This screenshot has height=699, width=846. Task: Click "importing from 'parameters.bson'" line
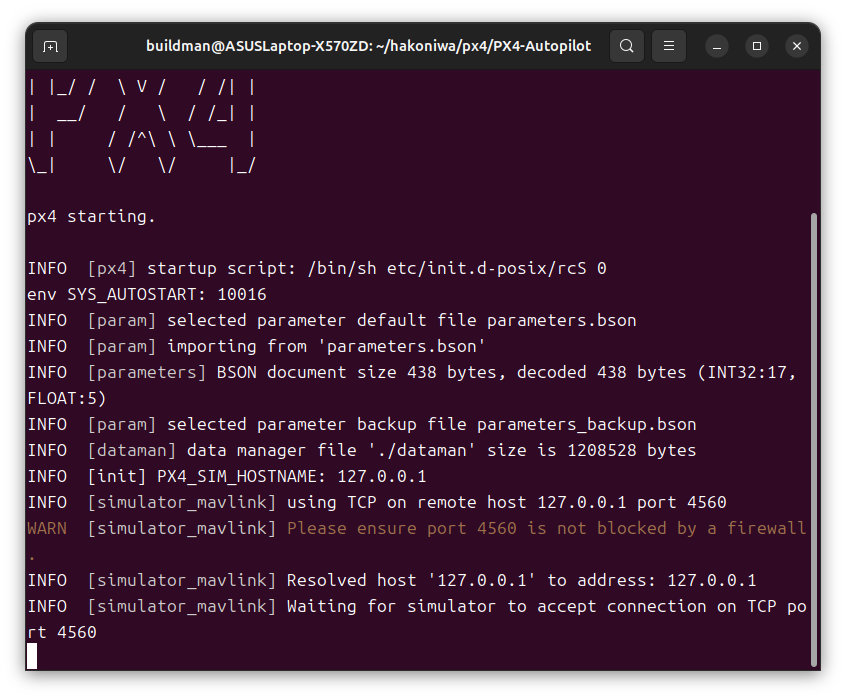(x=256, y=346)
